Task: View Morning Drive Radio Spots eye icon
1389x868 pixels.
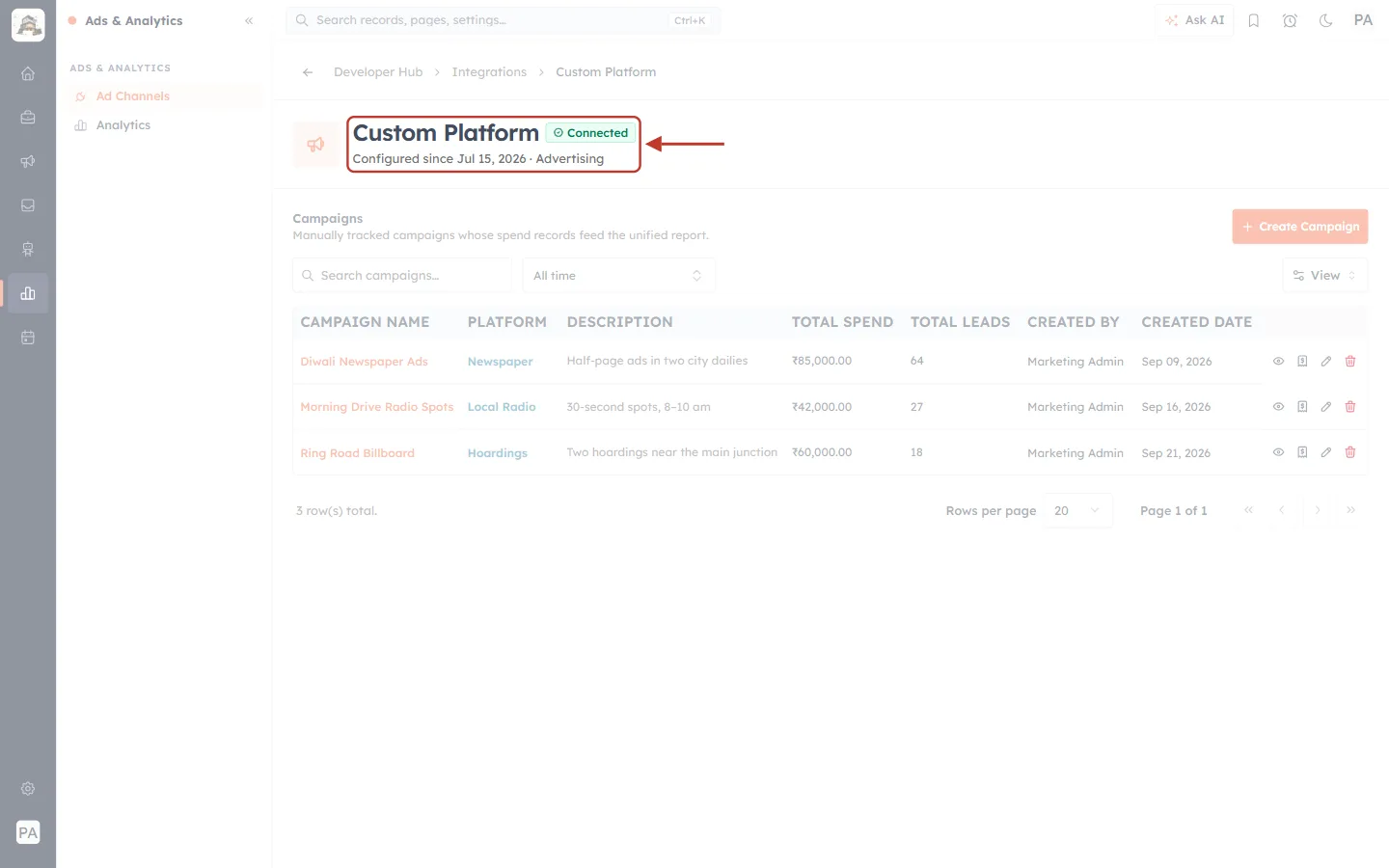Action: pos(1278,407)
